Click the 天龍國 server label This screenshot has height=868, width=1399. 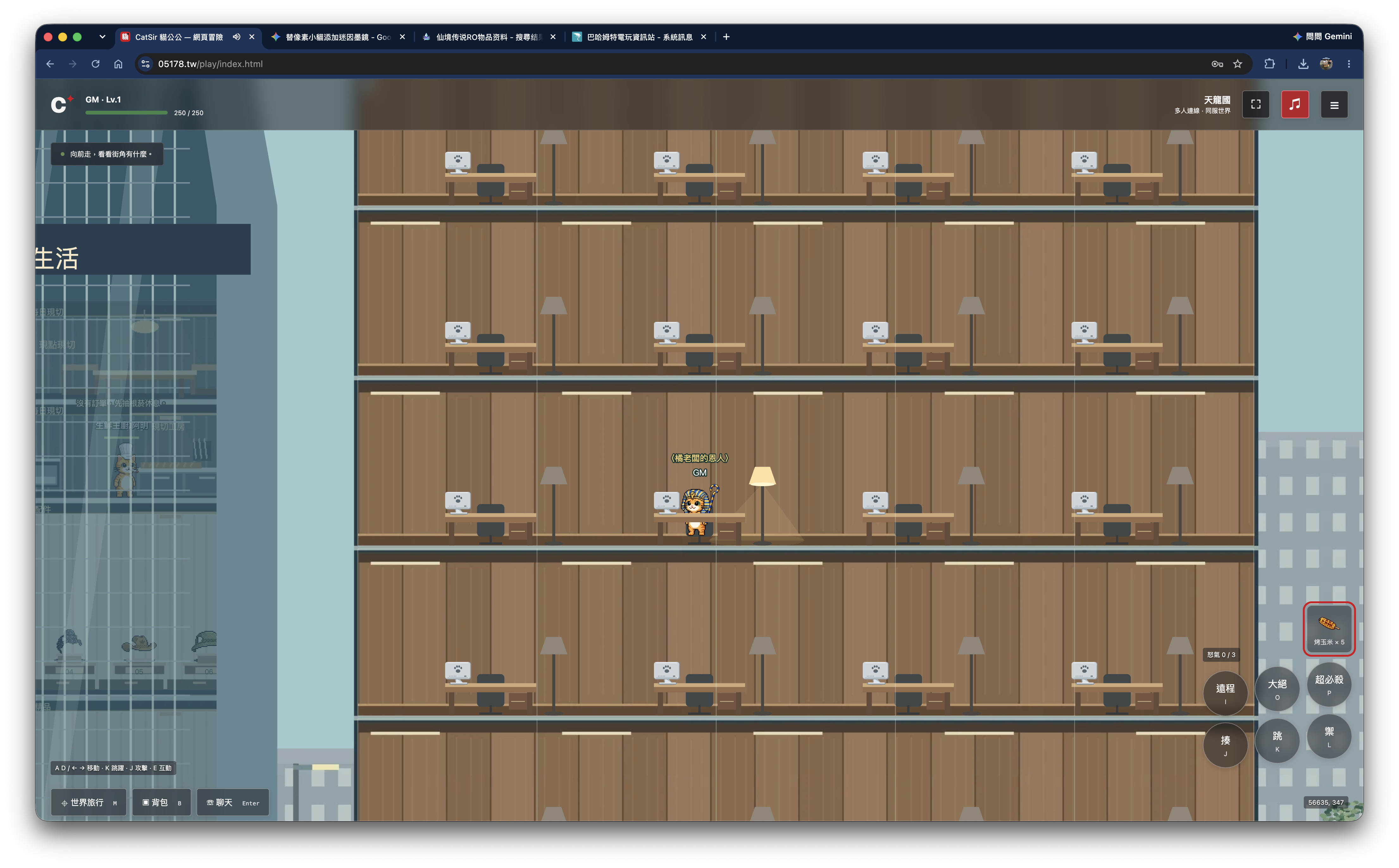pos(1216,100)
